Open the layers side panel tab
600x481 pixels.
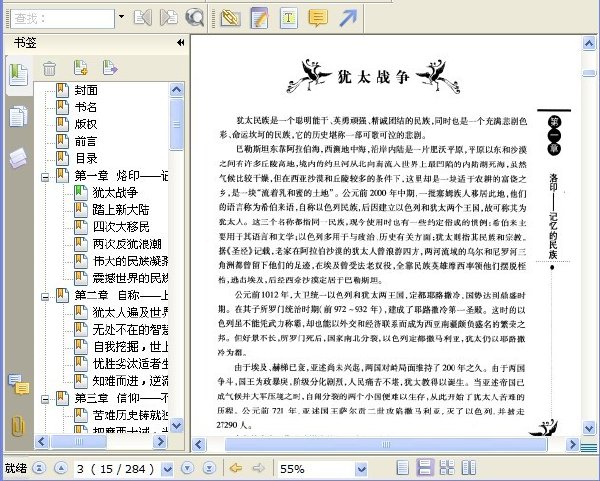point(18,158)
